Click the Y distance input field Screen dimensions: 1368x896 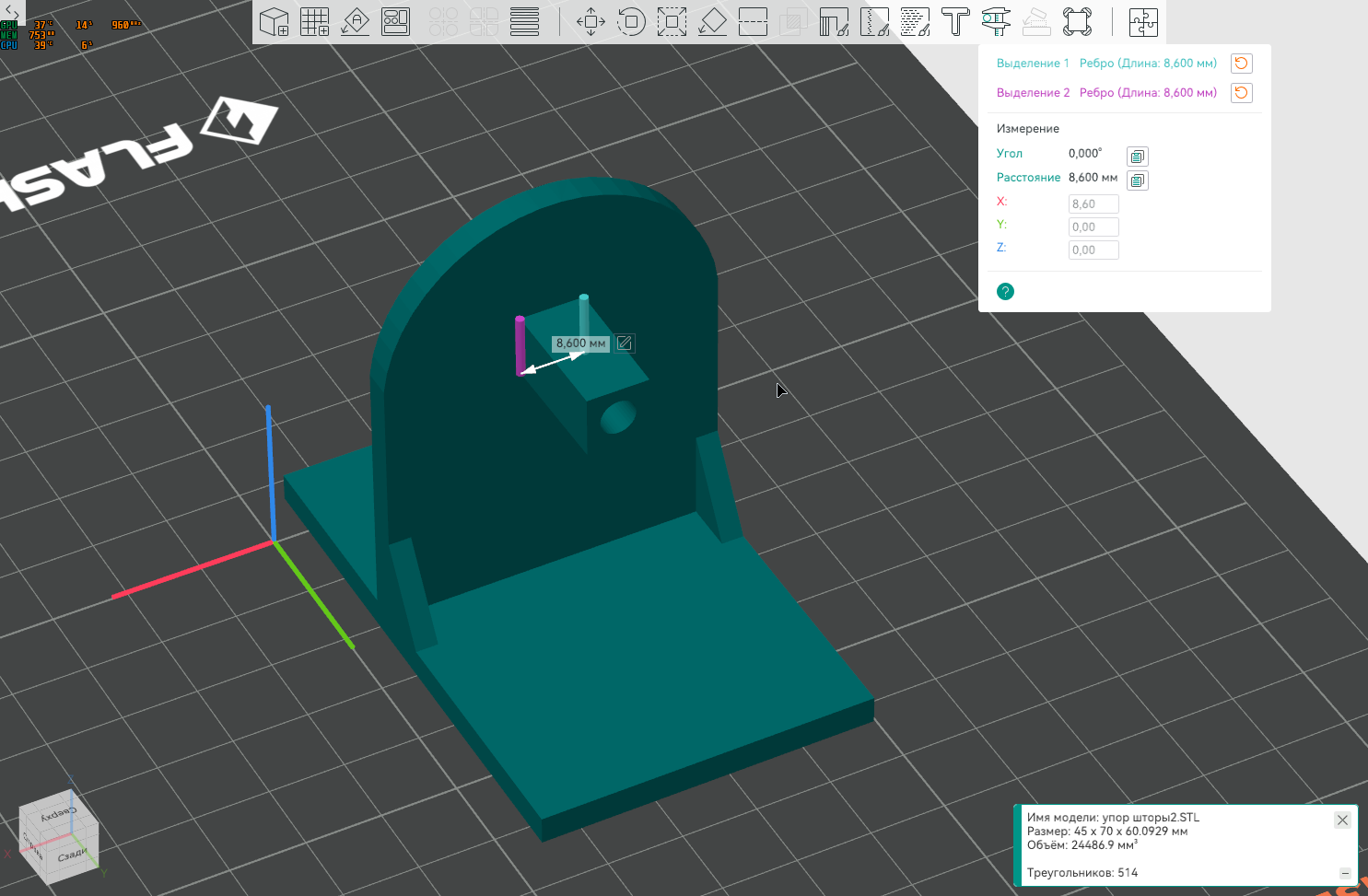pos(1093,227)
